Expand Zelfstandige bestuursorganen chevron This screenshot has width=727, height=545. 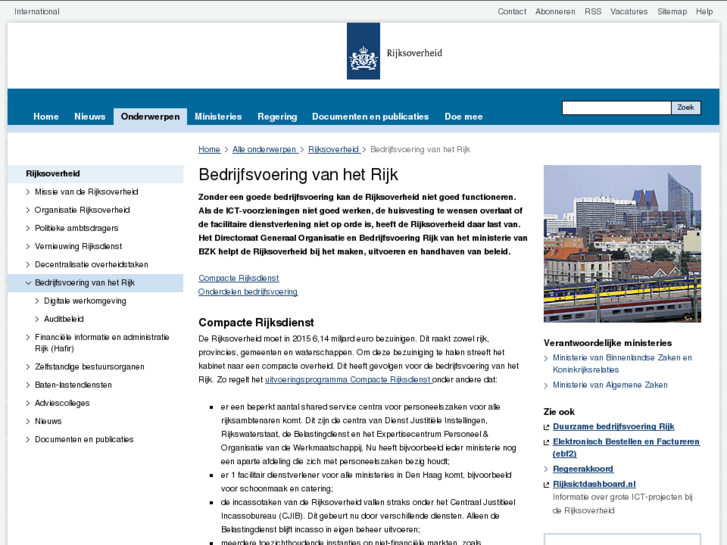28,367
